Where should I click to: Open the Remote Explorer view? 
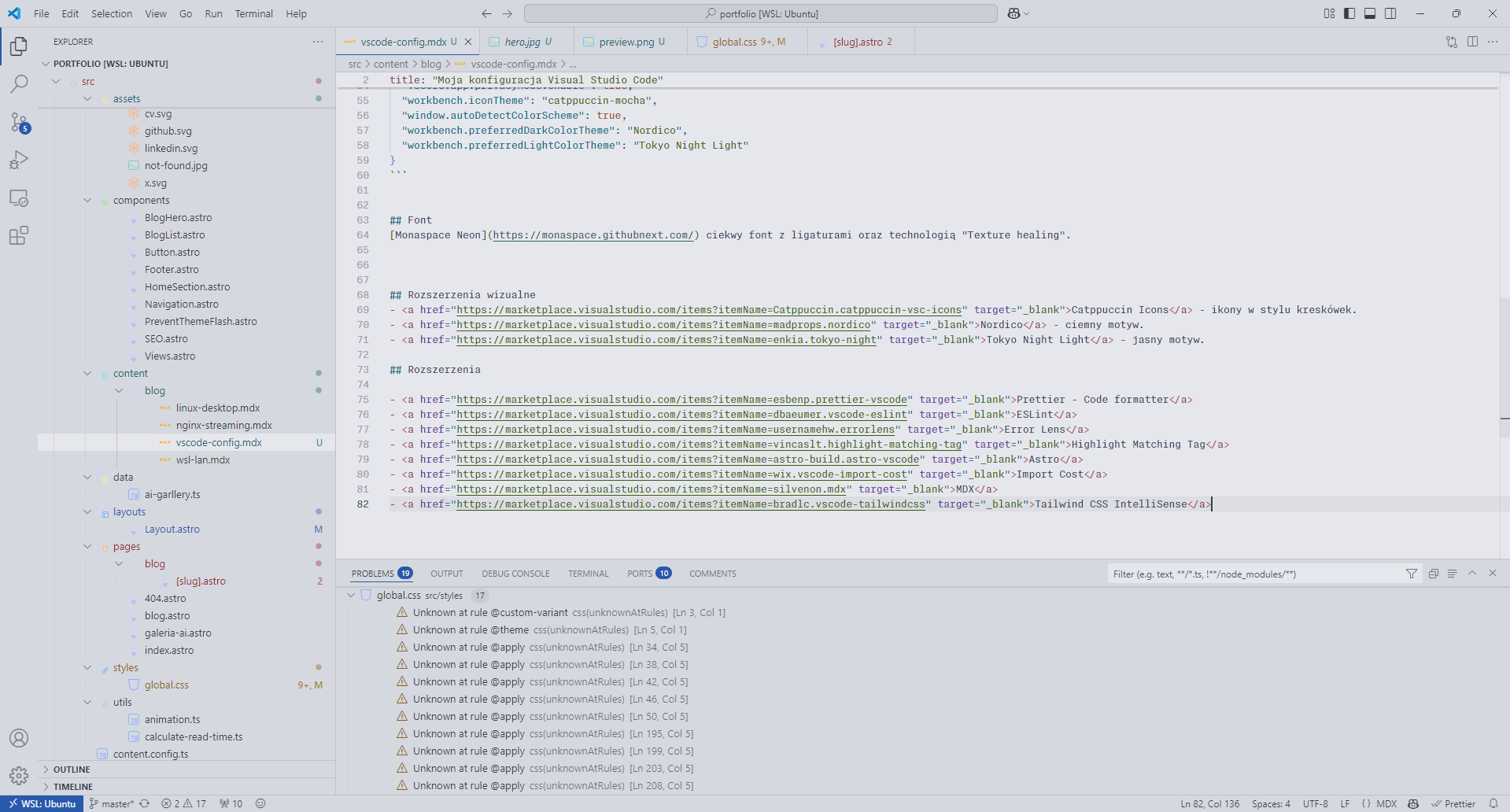coord(19,197)
